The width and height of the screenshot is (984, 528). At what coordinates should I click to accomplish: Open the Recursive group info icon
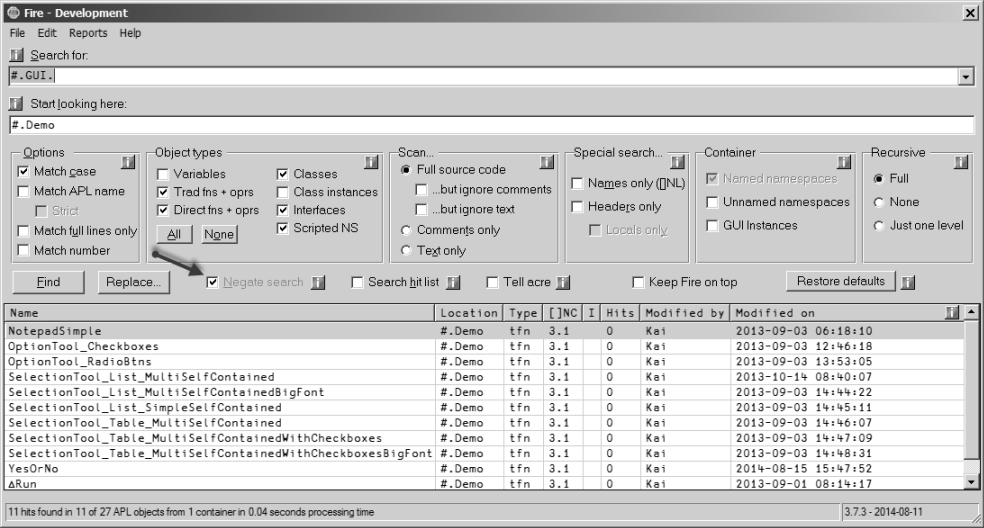coord(961,163)
